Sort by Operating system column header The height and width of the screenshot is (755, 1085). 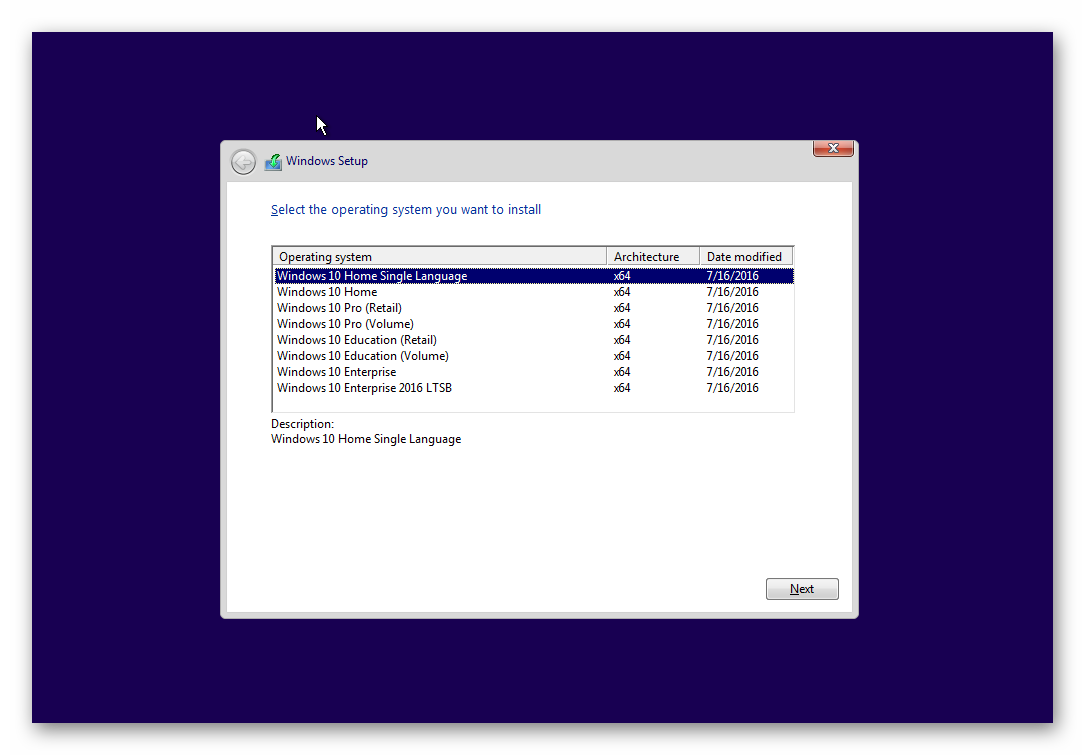439,257
